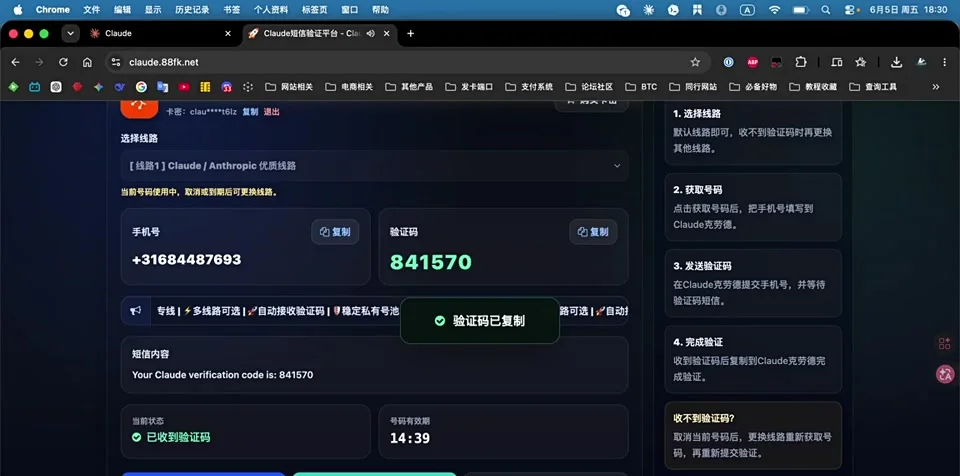Open the YouTube bookmark icon
This screenshot has width=960, height=476.
[x=184, y=87]
